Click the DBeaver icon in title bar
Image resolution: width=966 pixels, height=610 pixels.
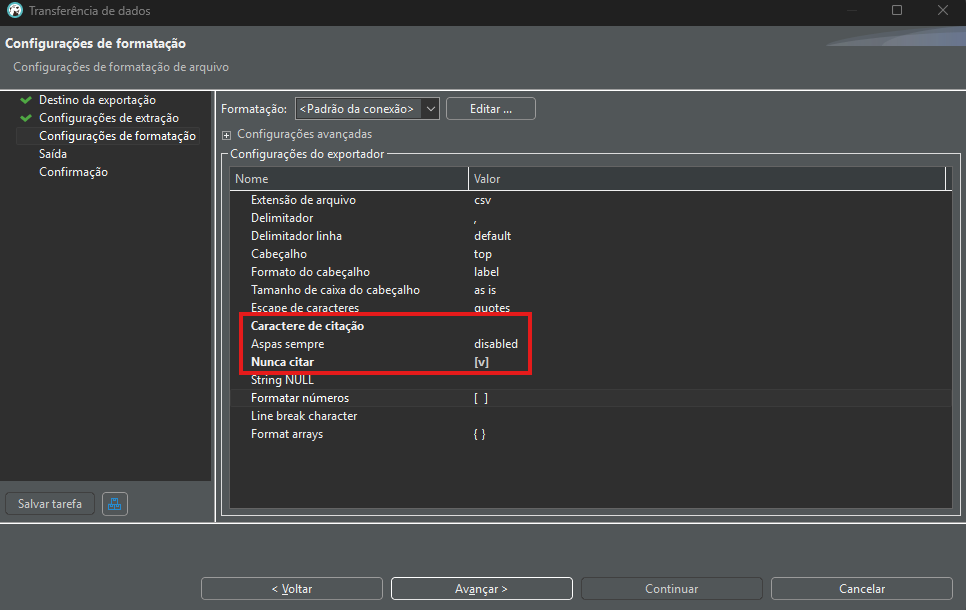pyautogui.click(x=15, y=11)
